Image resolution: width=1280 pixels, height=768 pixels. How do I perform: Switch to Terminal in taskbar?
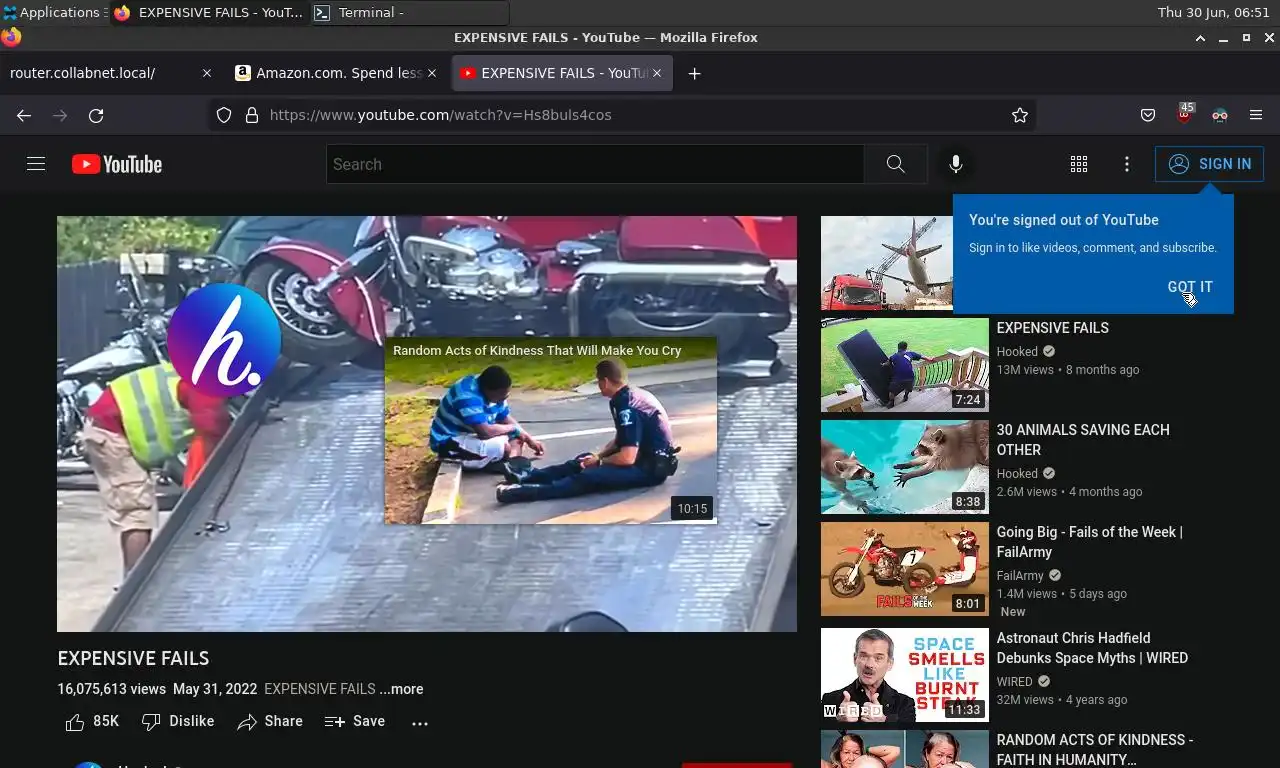[x=411, y=13]
